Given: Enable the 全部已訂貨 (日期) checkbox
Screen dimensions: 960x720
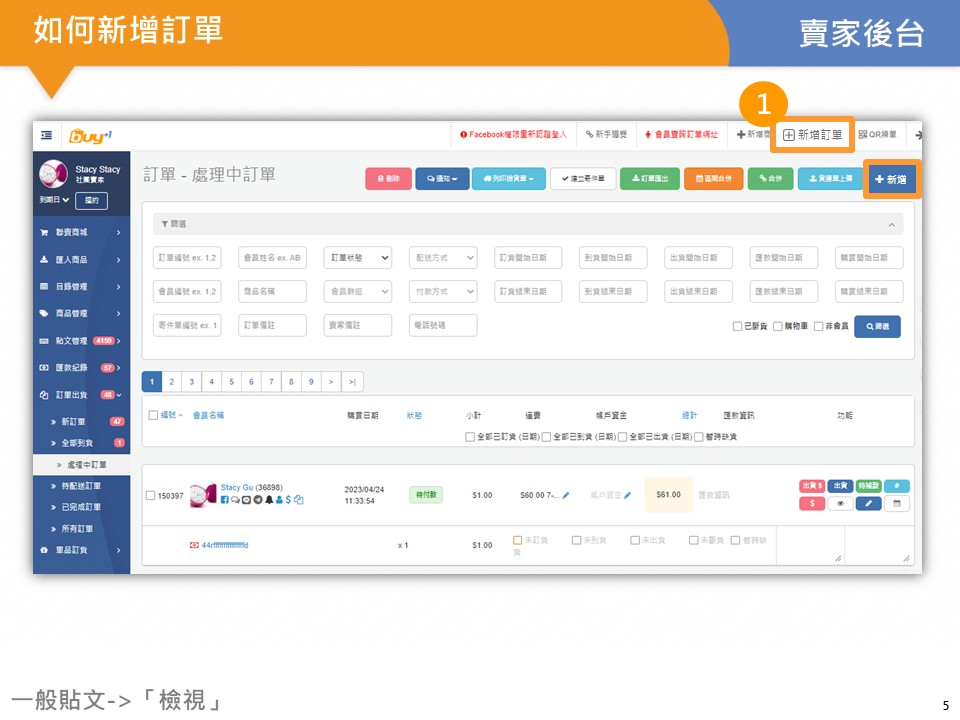Looking at the screenshot, I should (x=470, y=436).
